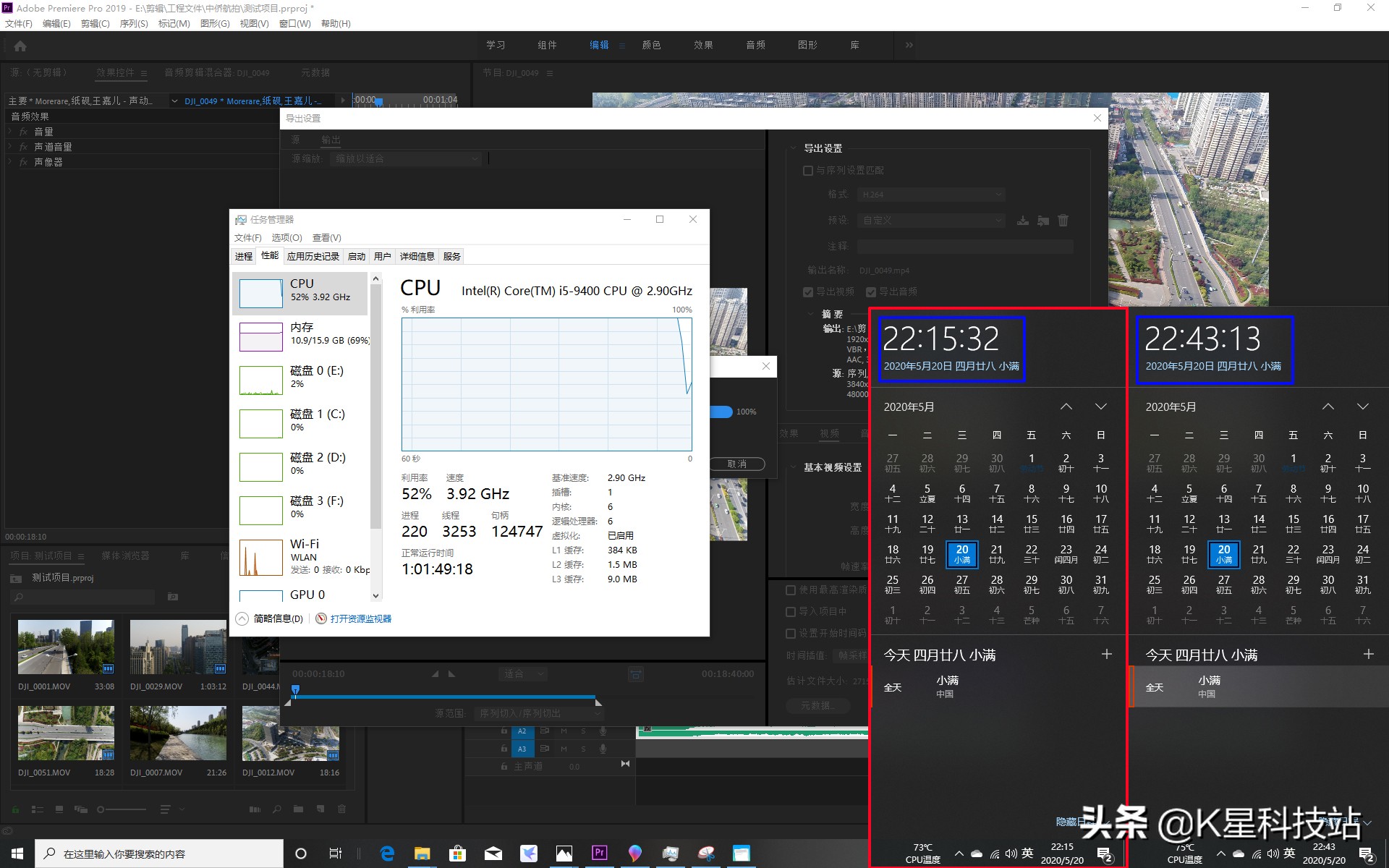Open Microsoft Edge from the taskbar

pos(387,854)
